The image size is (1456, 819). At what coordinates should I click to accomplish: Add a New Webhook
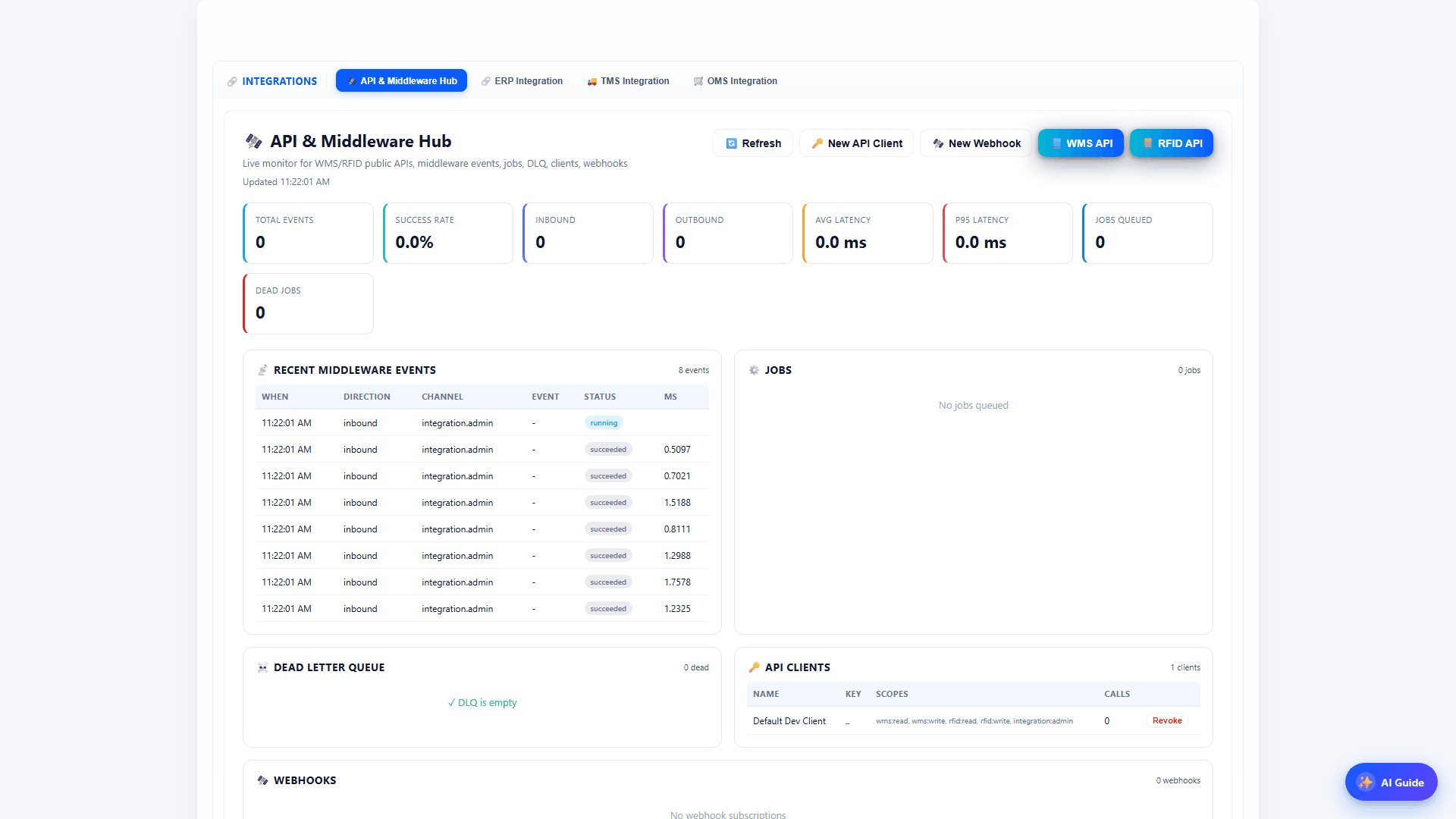pyautogui.click(x=976, y=143)
